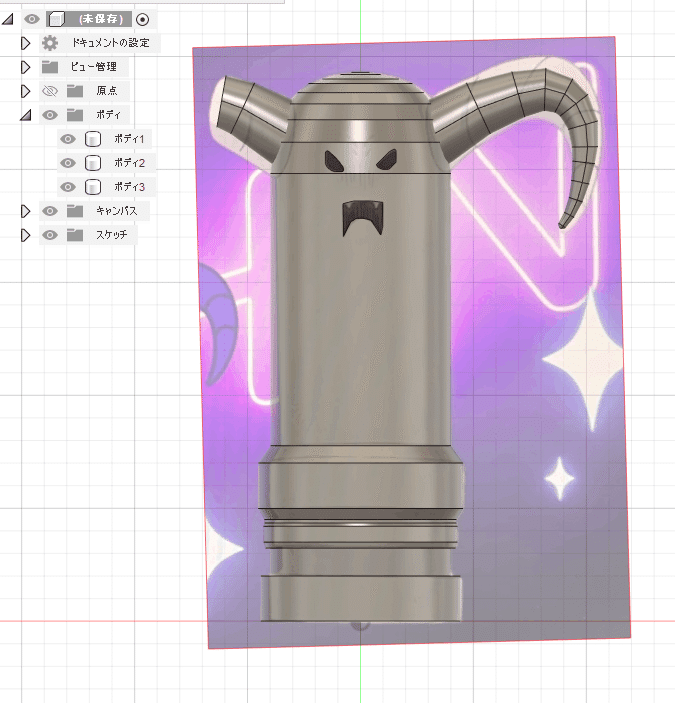
Task: Click the cylinder body icon of ボディ3
Action: tap(93, 187)
